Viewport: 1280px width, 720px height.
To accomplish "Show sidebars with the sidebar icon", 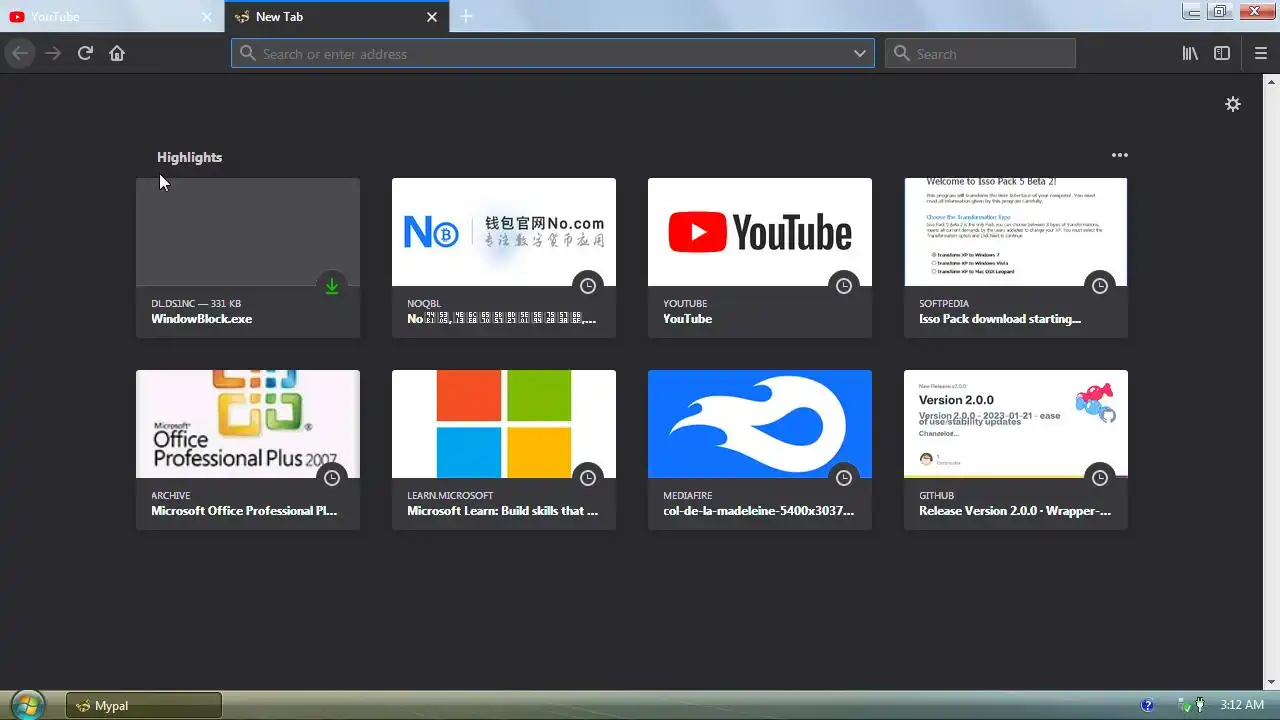I will (1222, 53).
